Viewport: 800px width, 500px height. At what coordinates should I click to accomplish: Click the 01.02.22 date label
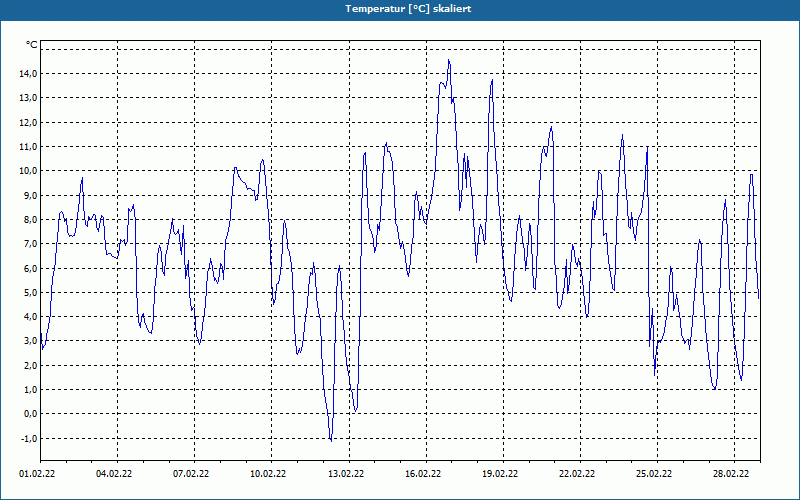coord(37,474)
